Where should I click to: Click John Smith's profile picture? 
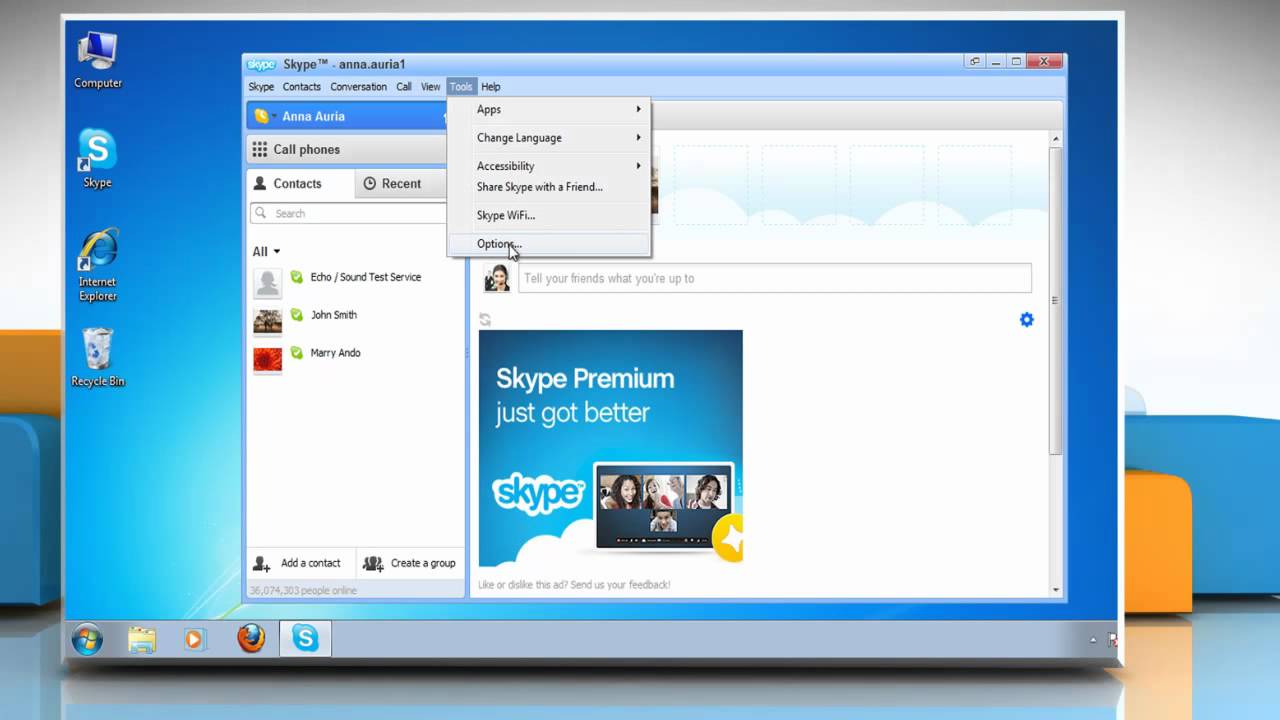(x=267, y=321)
